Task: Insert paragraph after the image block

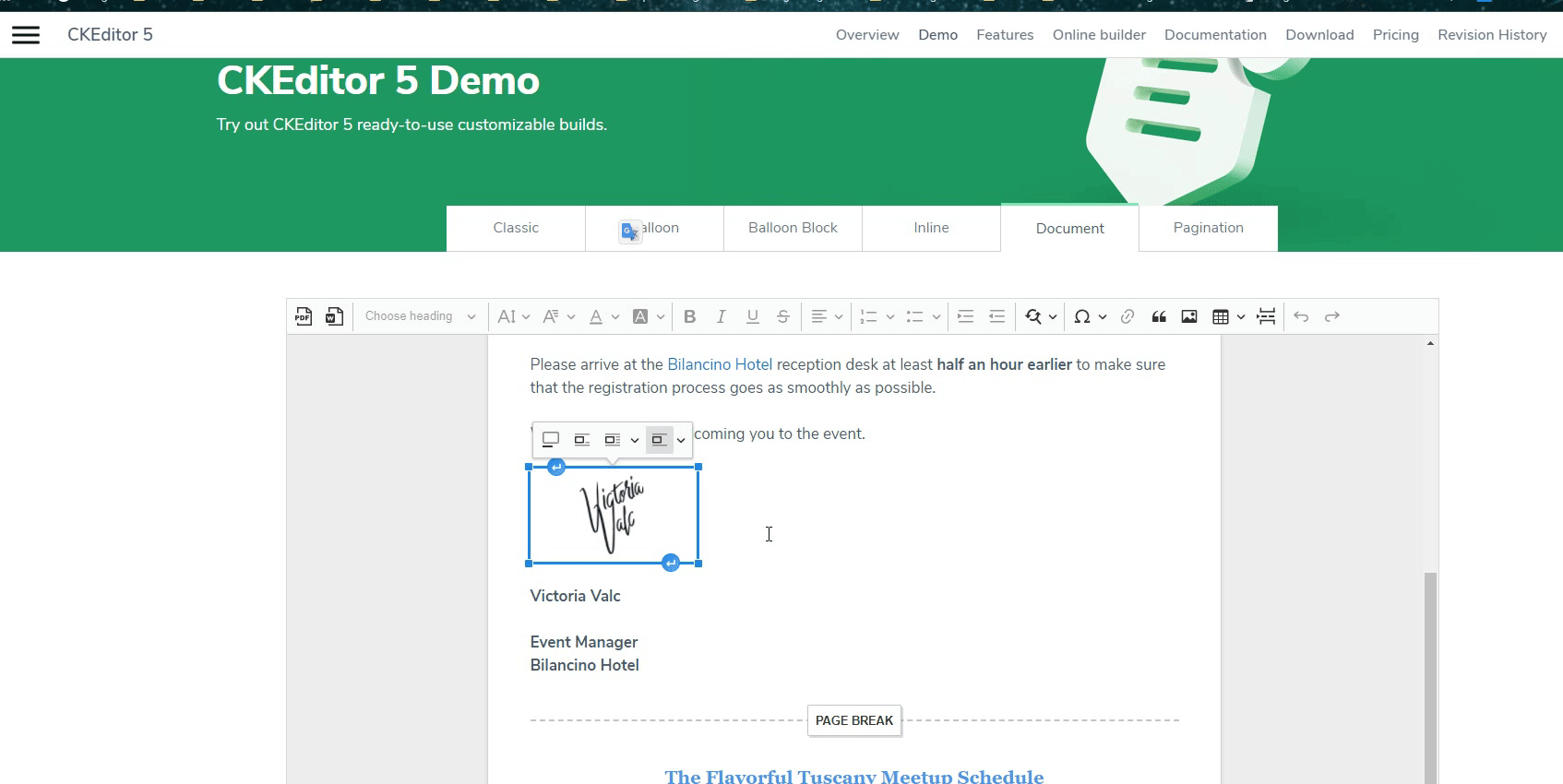Action: point(671,563)
